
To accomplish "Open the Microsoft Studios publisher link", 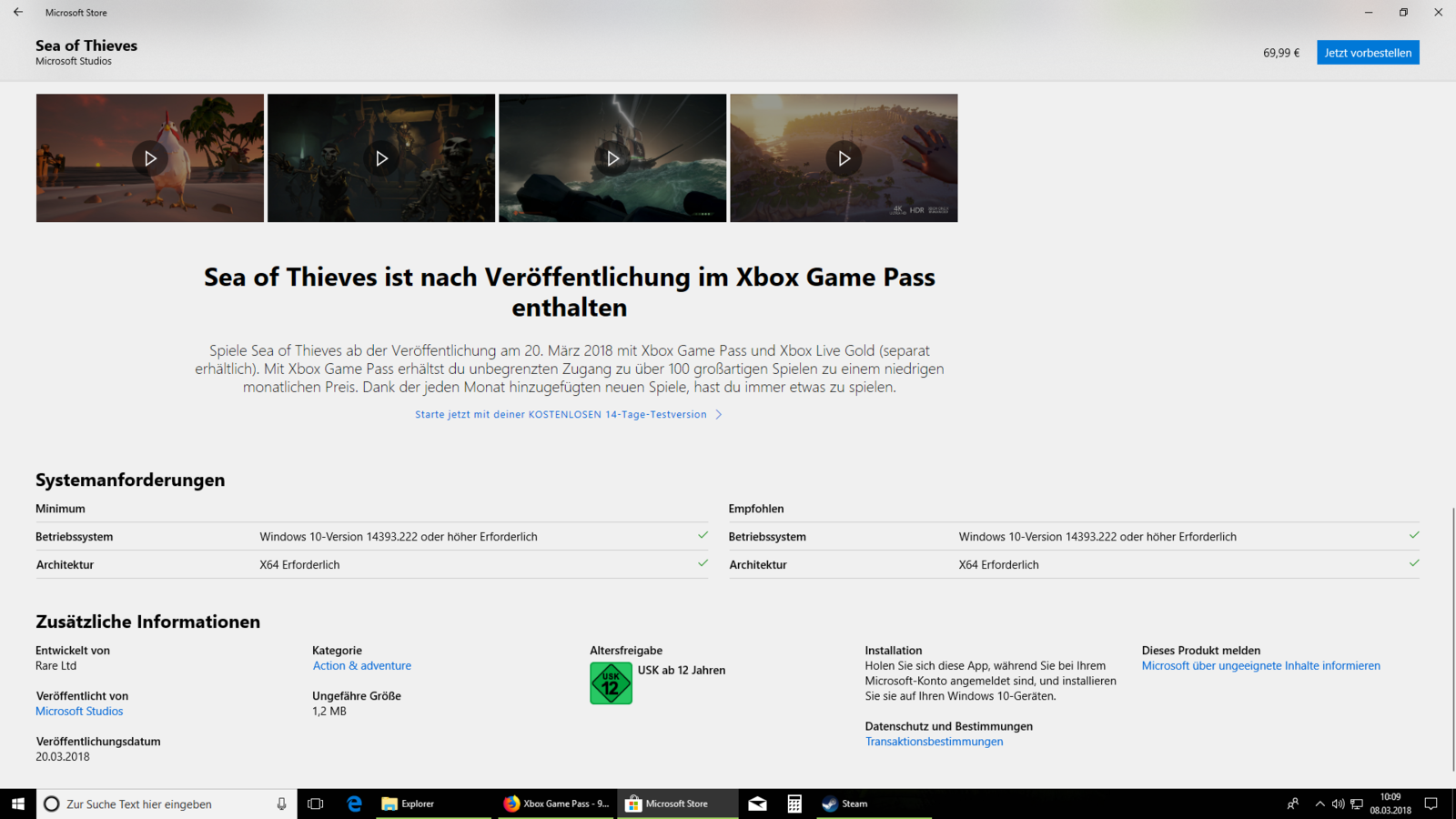I will (79, 712).
